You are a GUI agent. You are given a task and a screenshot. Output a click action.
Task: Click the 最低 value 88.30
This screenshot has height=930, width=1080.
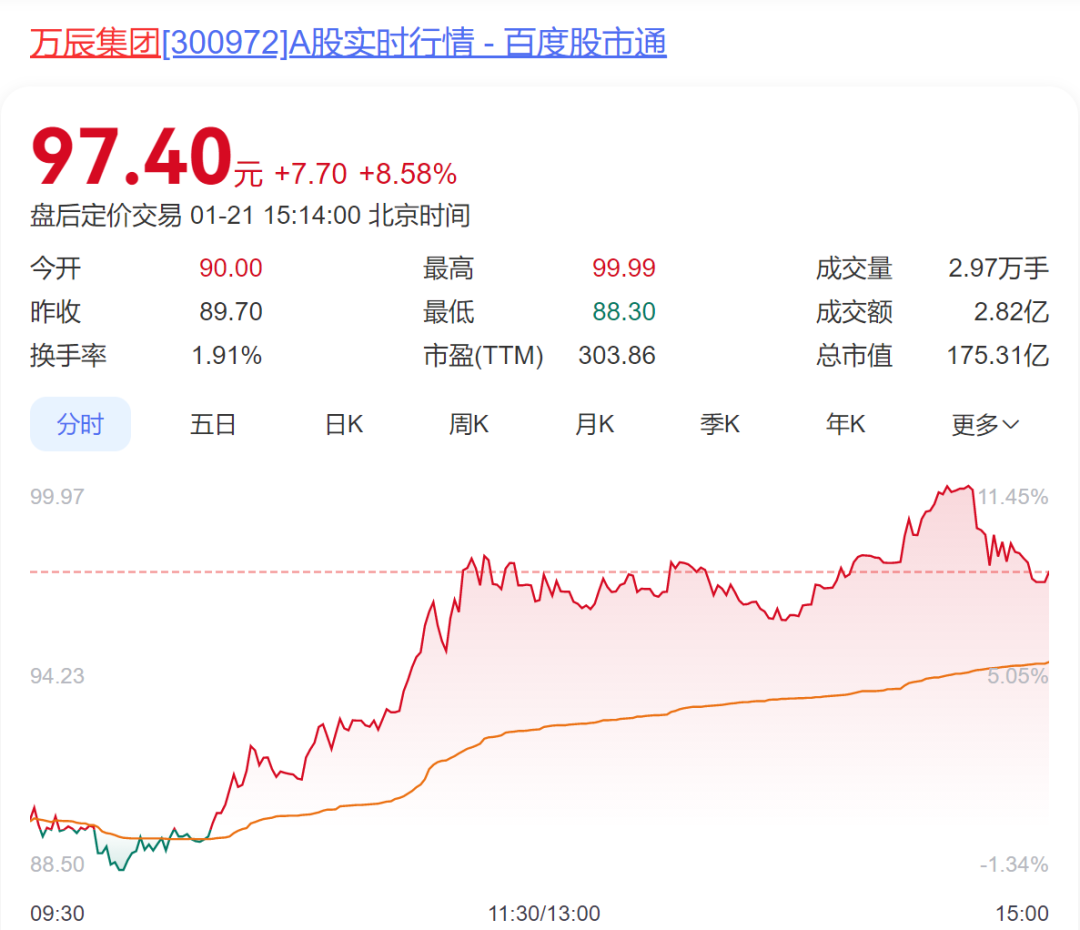point(623,311)
